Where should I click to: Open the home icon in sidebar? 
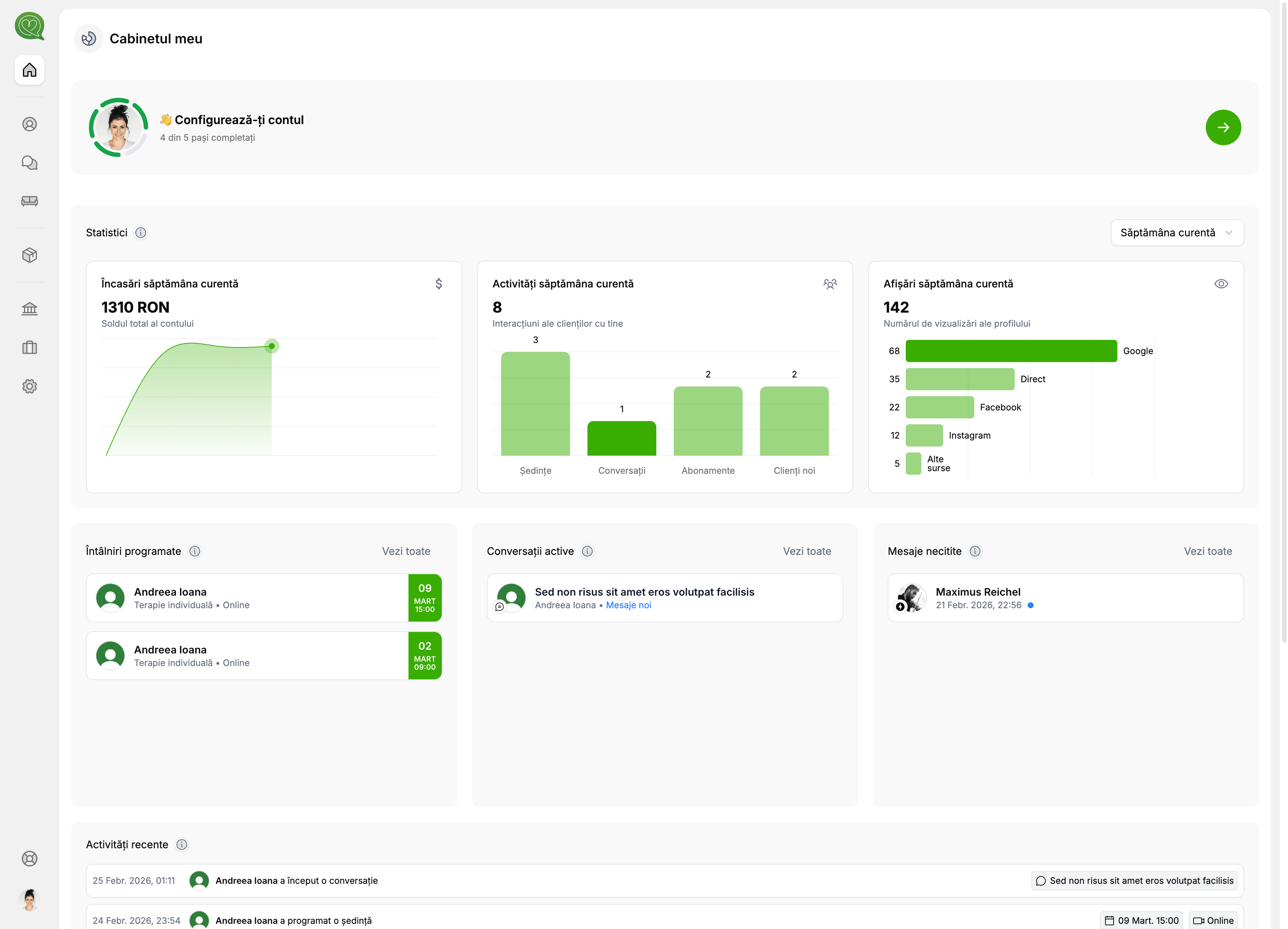30,70
